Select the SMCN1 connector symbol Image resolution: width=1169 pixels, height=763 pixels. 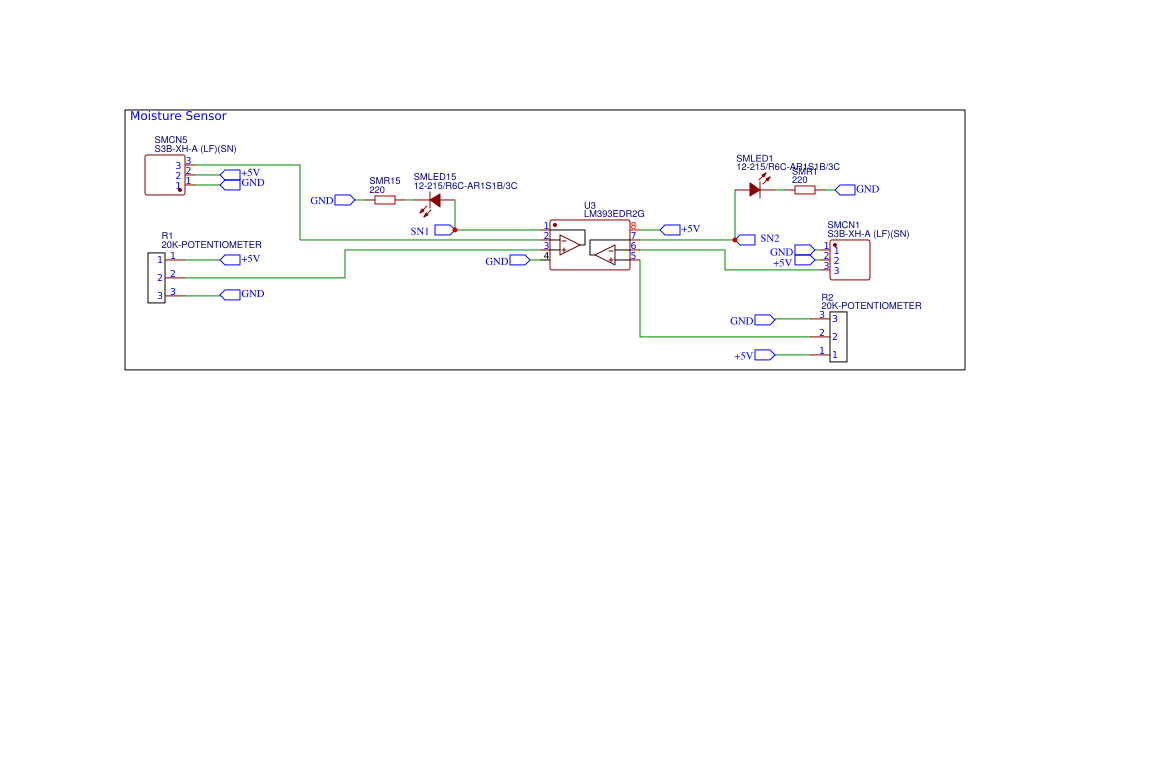pyautogui.click(x=850, y=260)
